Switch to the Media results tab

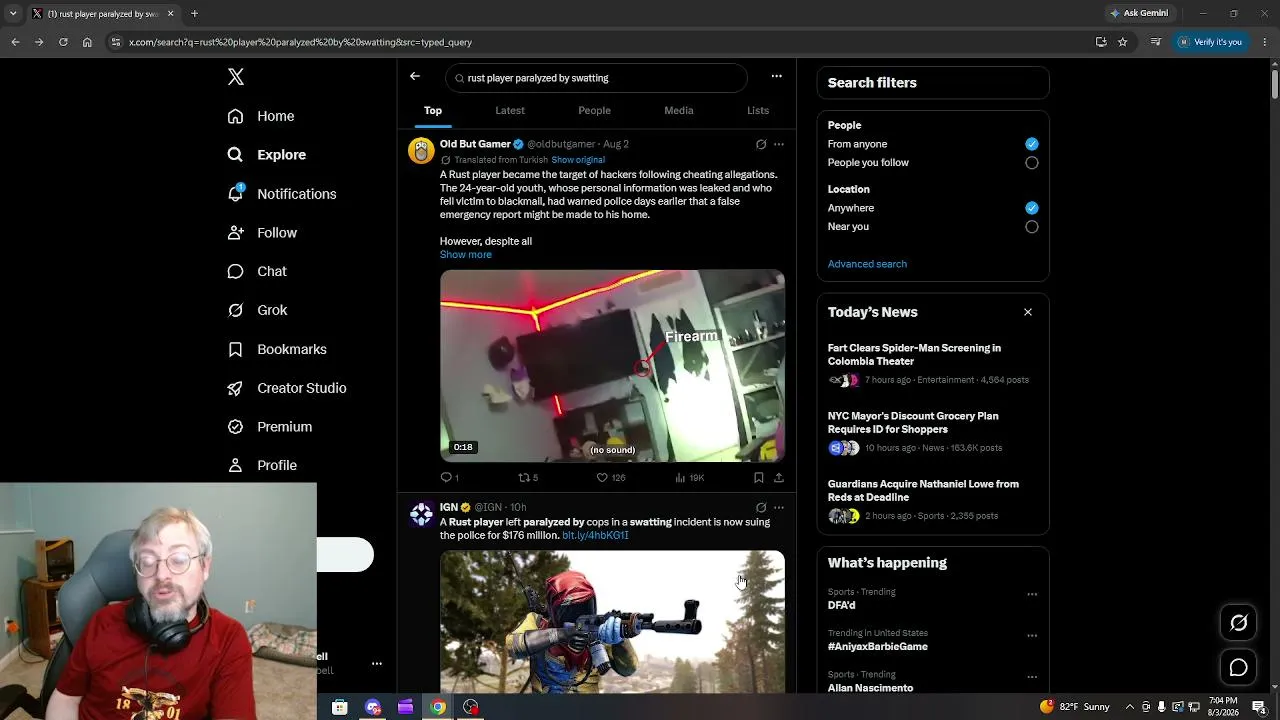click(679, 110)
